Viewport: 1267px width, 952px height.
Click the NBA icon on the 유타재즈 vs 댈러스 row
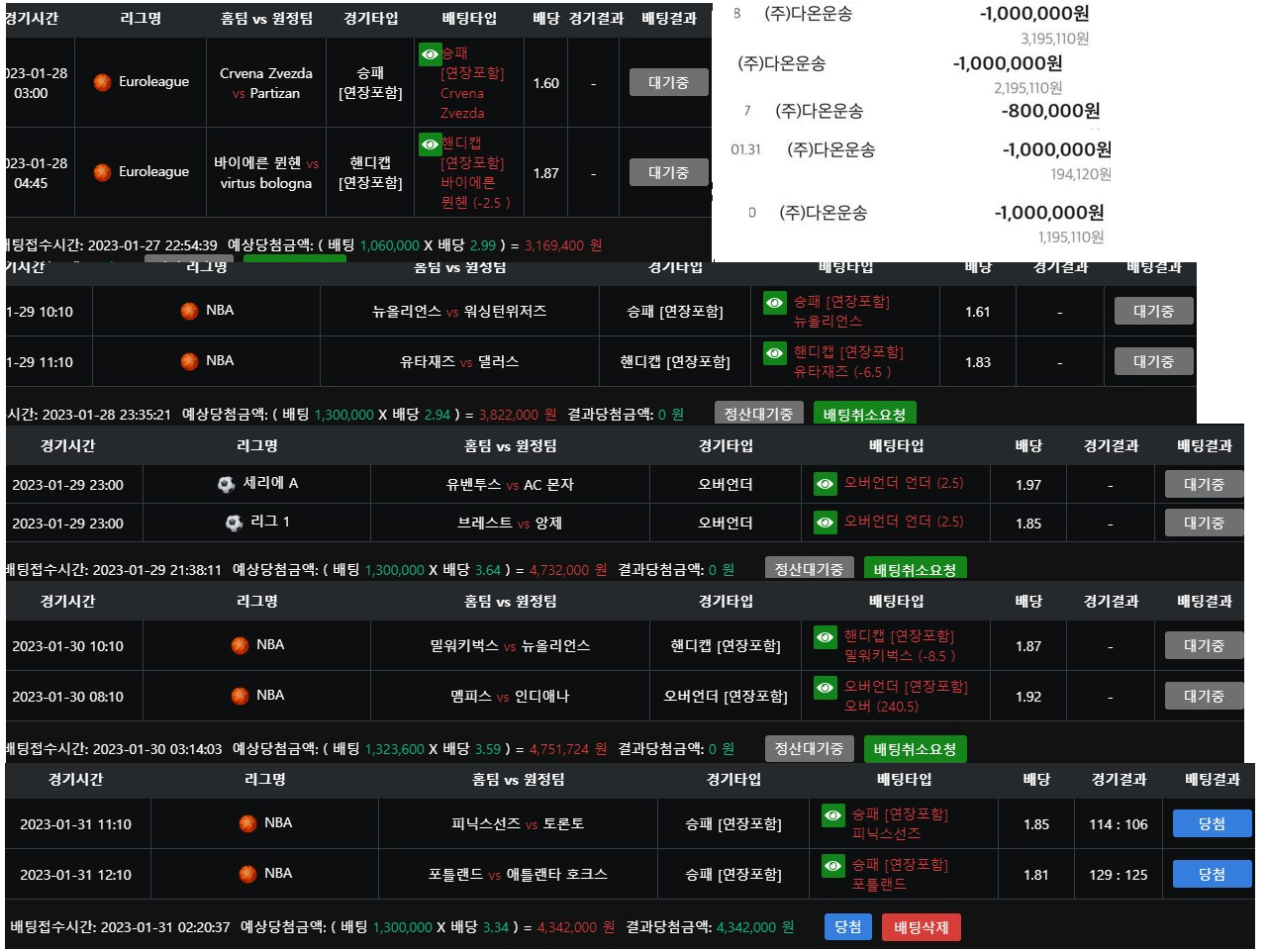pyautogui.click(x=188, y=361)
